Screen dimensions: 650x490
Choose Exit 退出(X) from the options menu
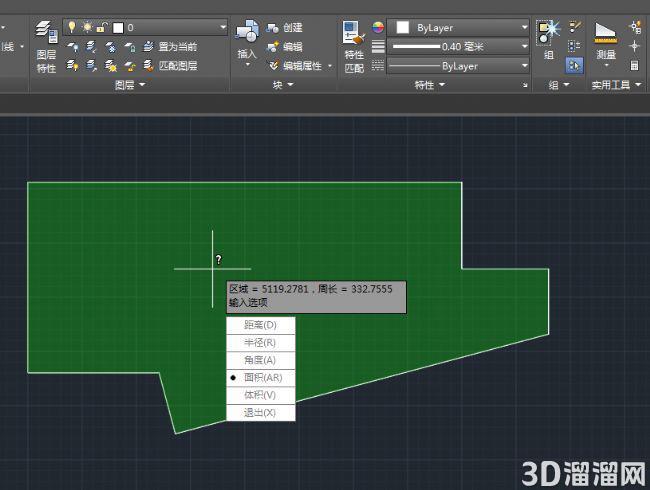pyautogui.click(x=261, y=413)
